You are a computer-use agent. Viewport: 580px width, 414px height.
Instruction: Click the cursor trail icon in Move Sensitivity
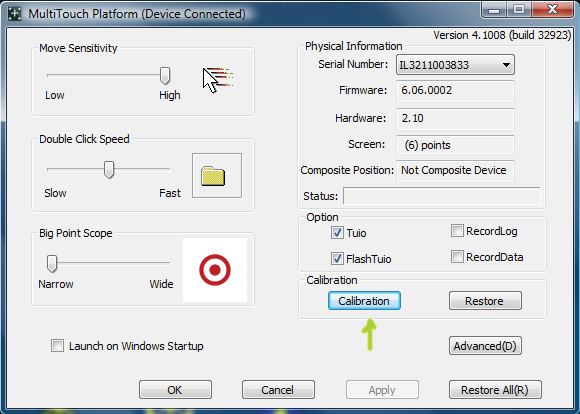coord(218,80)
